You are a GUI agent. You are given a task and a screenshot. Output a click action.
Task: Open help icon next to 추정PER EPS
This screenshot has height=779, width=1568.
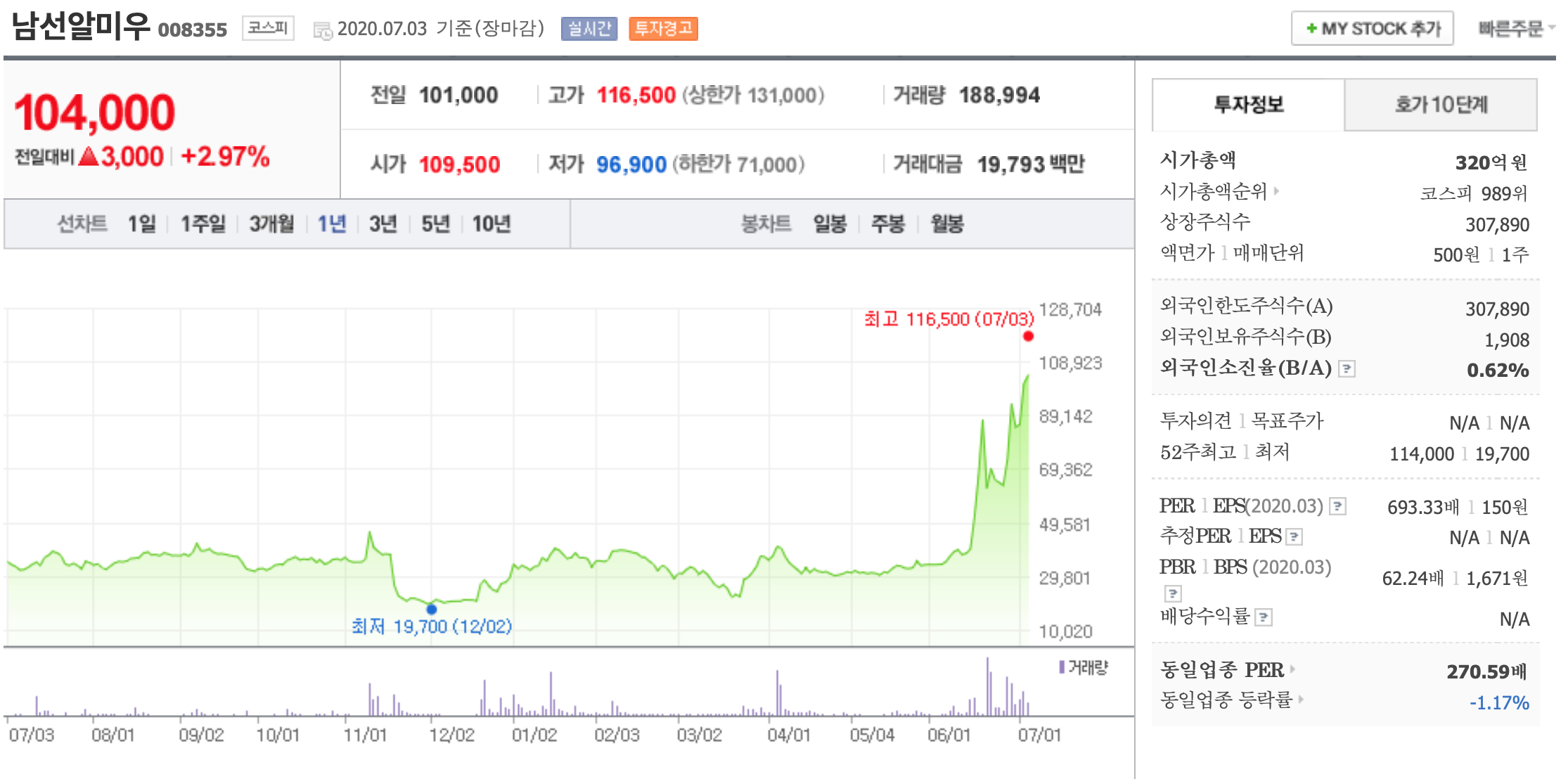(1294, 537)
